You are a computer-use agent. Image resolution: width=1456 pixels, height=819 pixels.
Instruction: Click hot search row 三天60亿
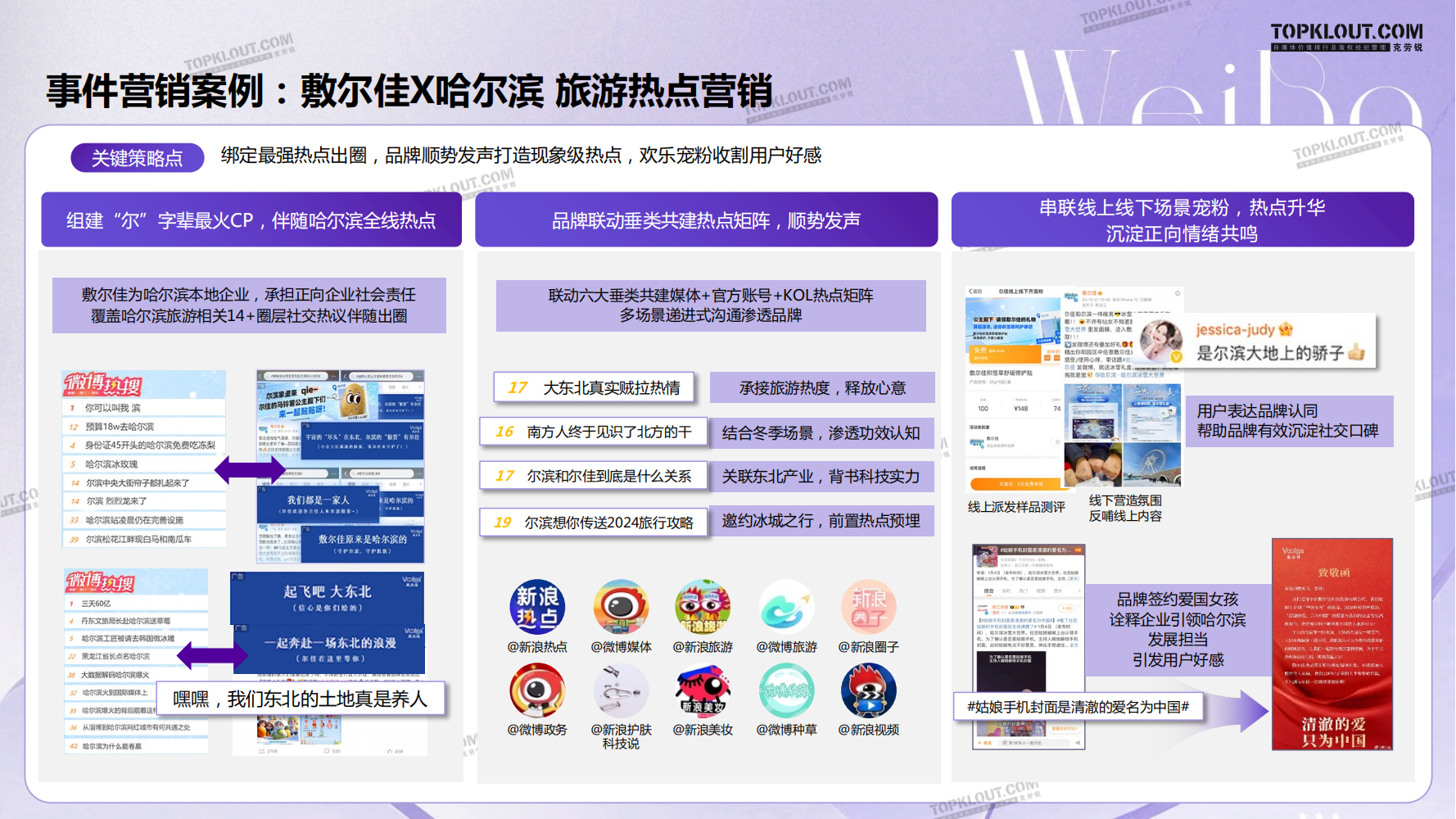(x=136, y=603)
